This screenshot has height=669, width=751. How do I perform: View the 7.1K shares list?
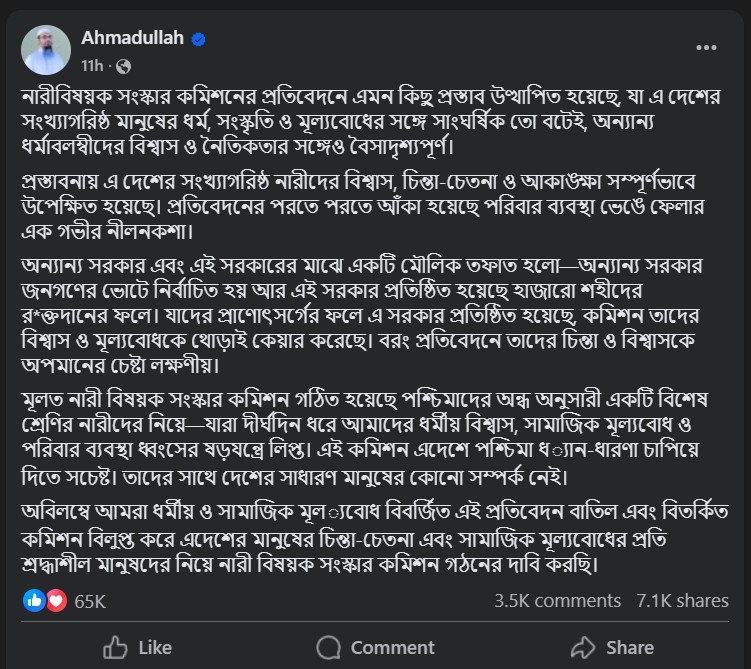coord(683,601)
